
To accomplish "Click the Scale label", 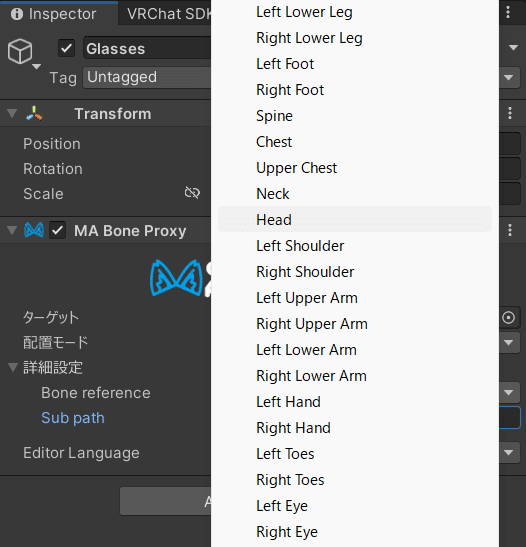I will point(43,194).
